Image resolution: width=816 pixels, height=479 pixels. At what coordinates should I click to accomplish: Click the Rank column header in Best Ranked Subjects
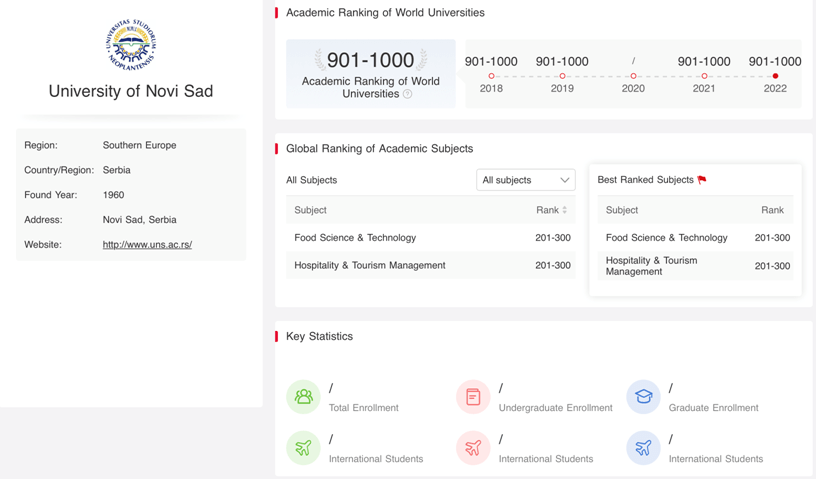pos(772,210)
